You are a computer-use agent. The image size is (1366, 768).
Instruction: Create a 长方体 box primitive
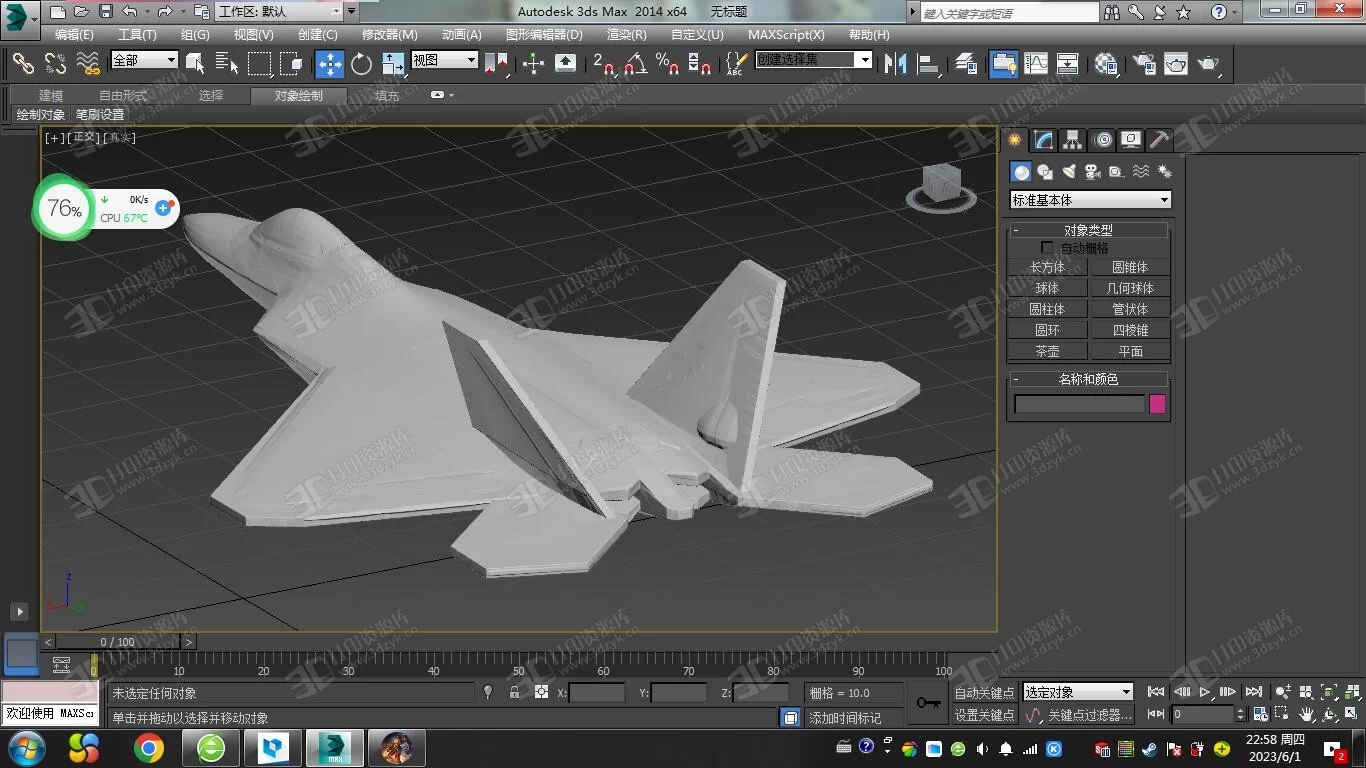pos(1047,267)
